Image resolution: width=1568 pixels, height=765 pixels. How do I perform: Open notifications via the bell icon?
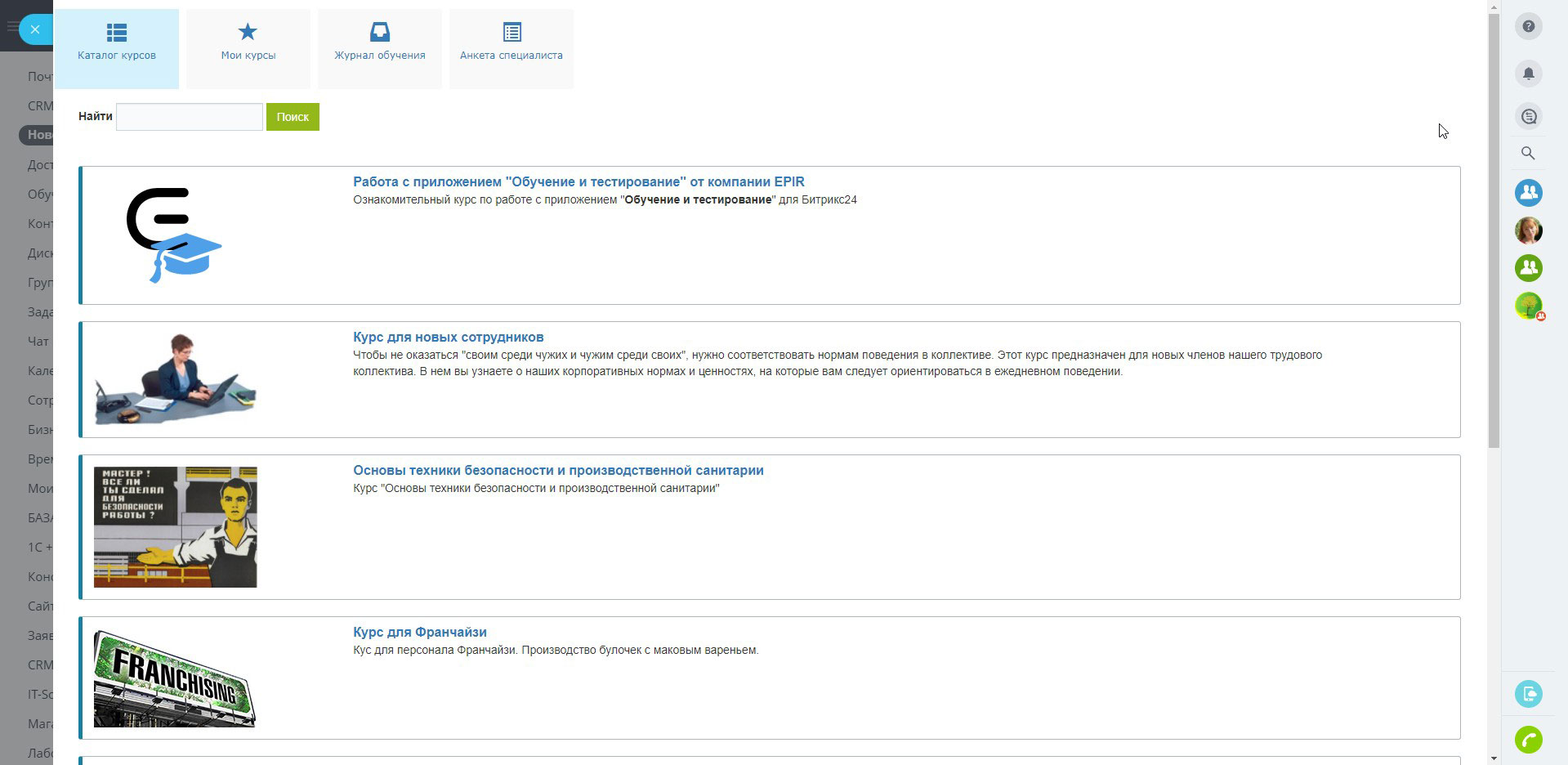click(1529, 74)
